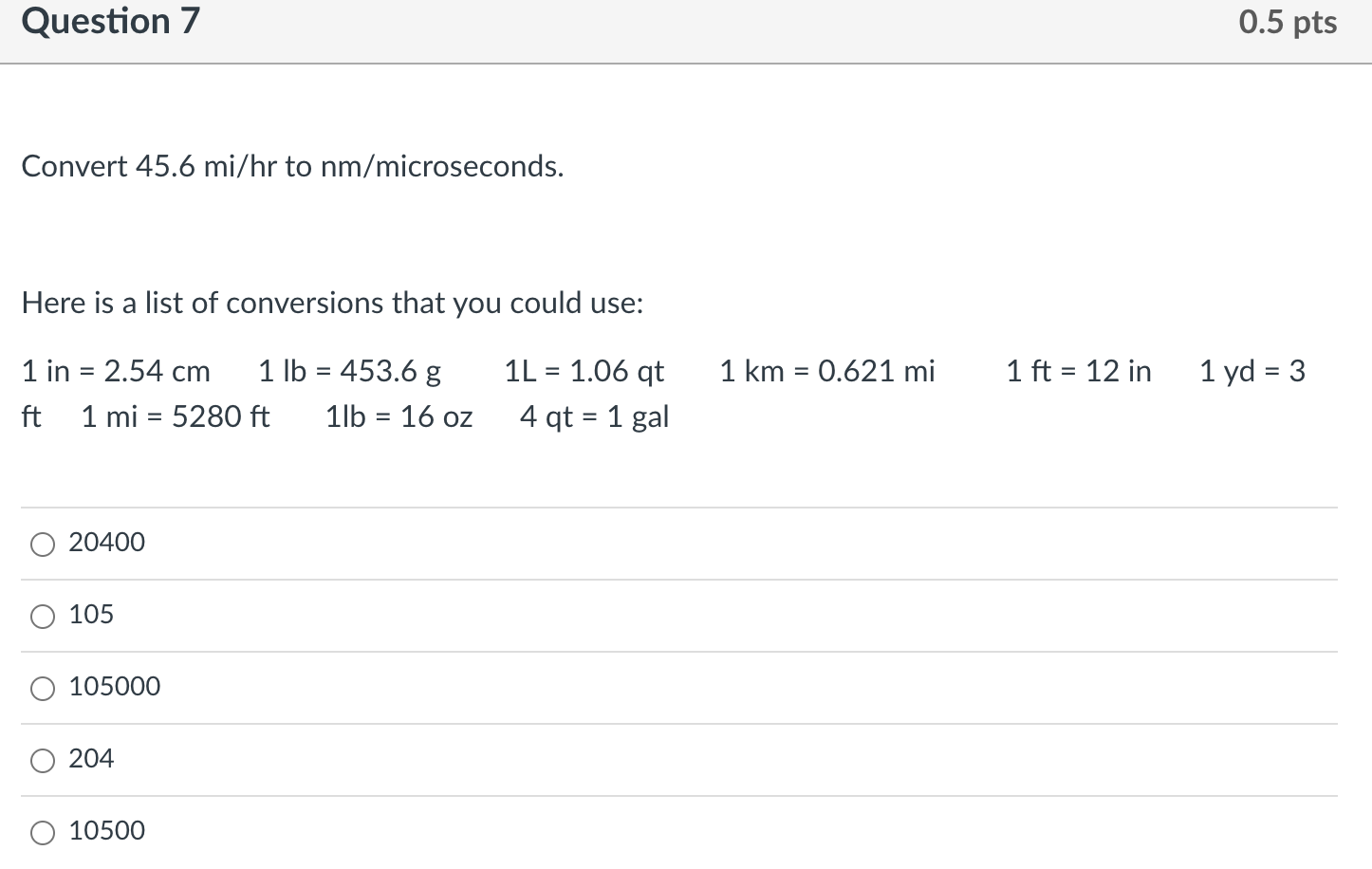Choose the radio button beside 105

(43, 617)
